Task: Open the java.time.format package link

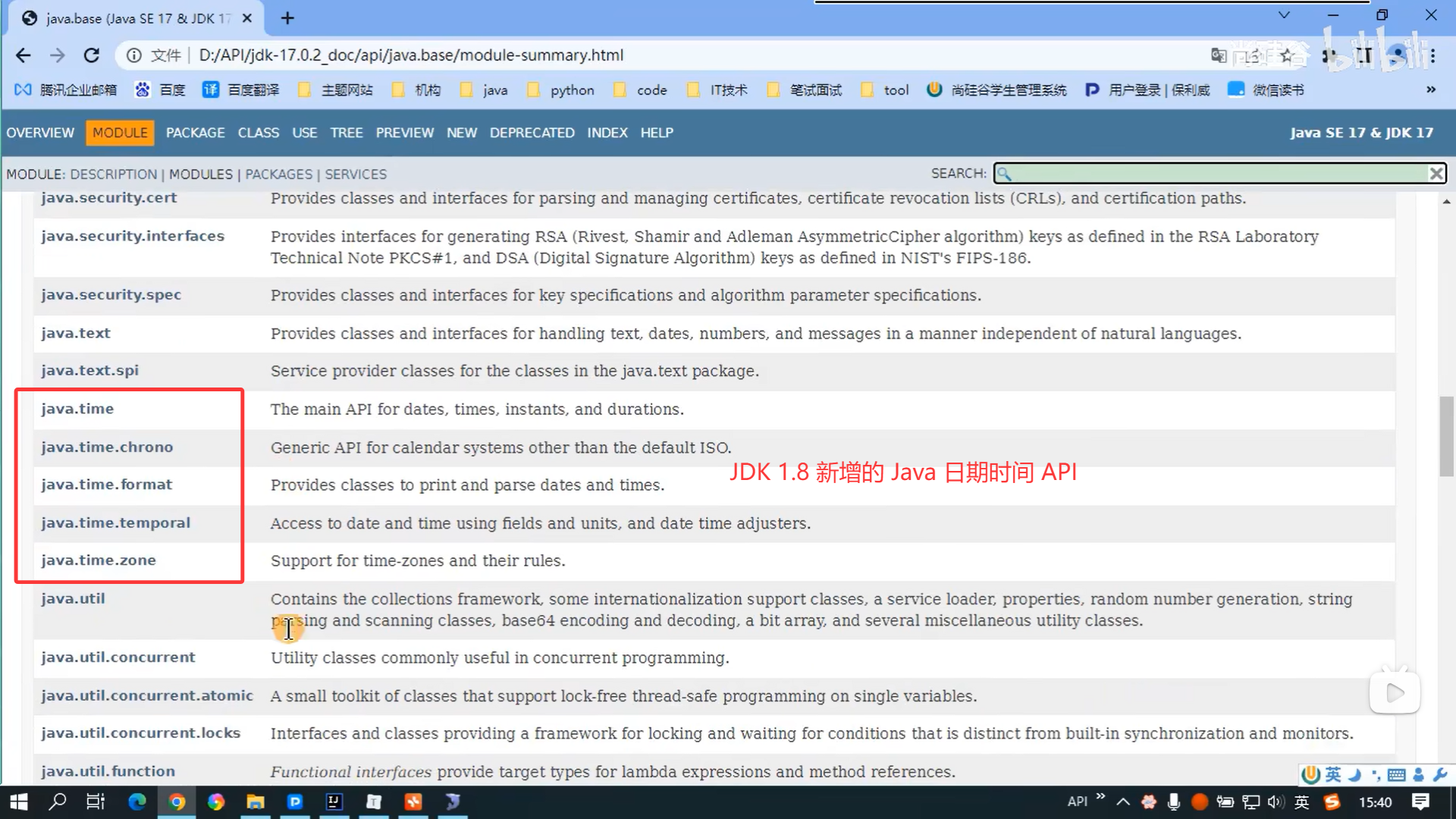Action: coord(106,485)
